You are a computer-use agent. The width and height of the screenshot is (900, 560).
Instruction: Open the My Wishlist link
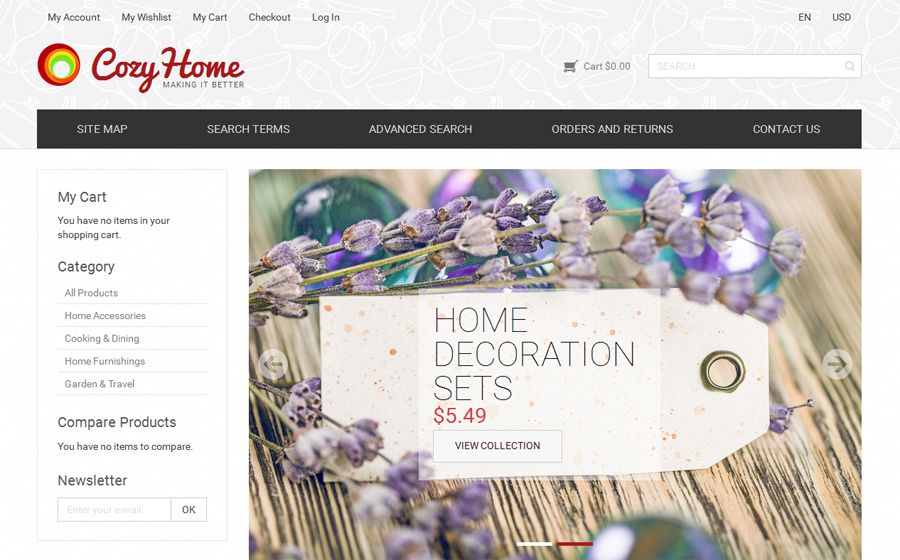[x=146, y=17]
